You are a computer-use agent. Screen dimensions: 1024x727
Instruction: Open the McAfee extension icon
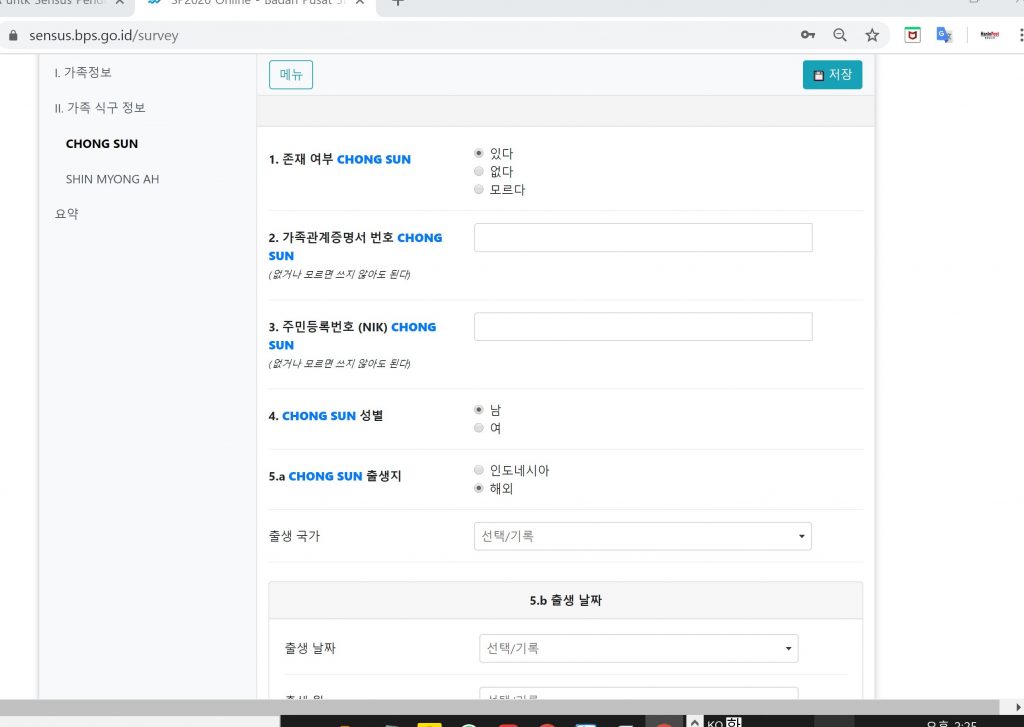[x=912, y=35]
